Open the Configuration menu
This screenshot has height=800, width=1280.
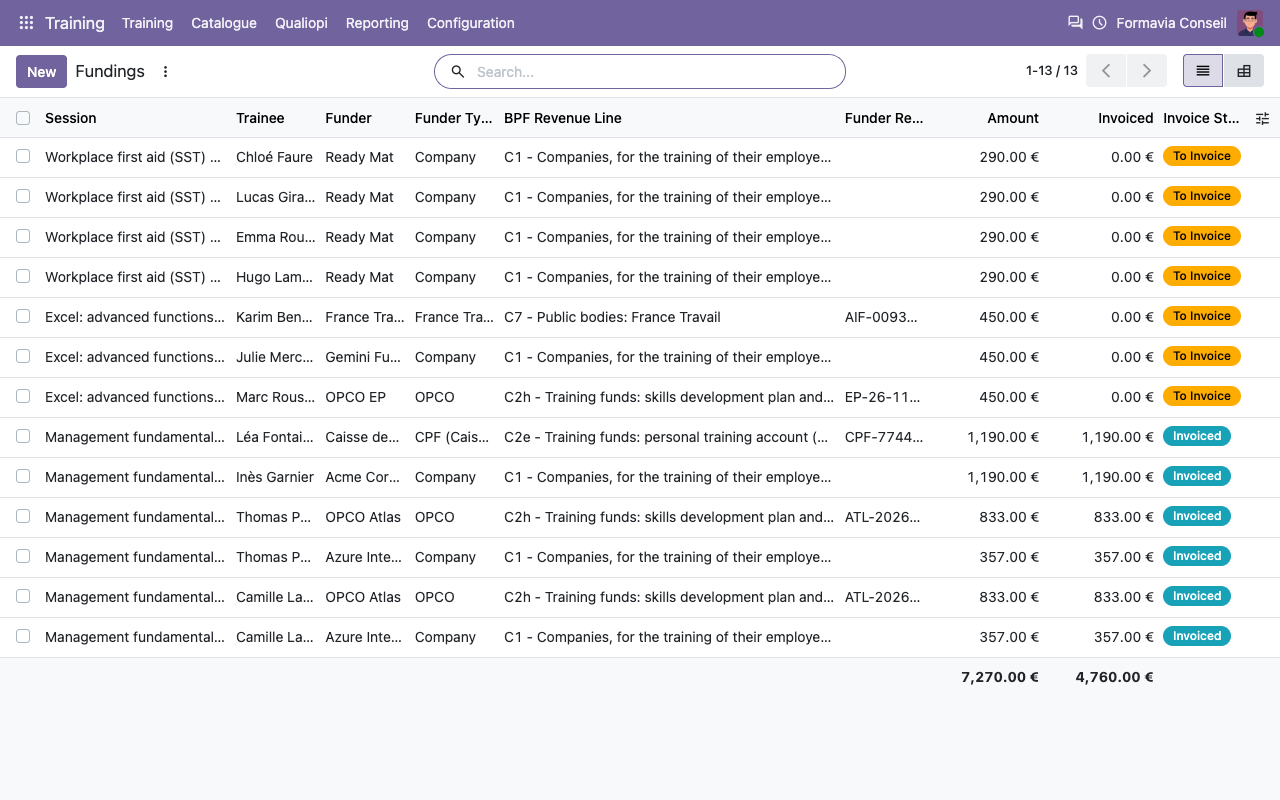[x=471, y=23]
